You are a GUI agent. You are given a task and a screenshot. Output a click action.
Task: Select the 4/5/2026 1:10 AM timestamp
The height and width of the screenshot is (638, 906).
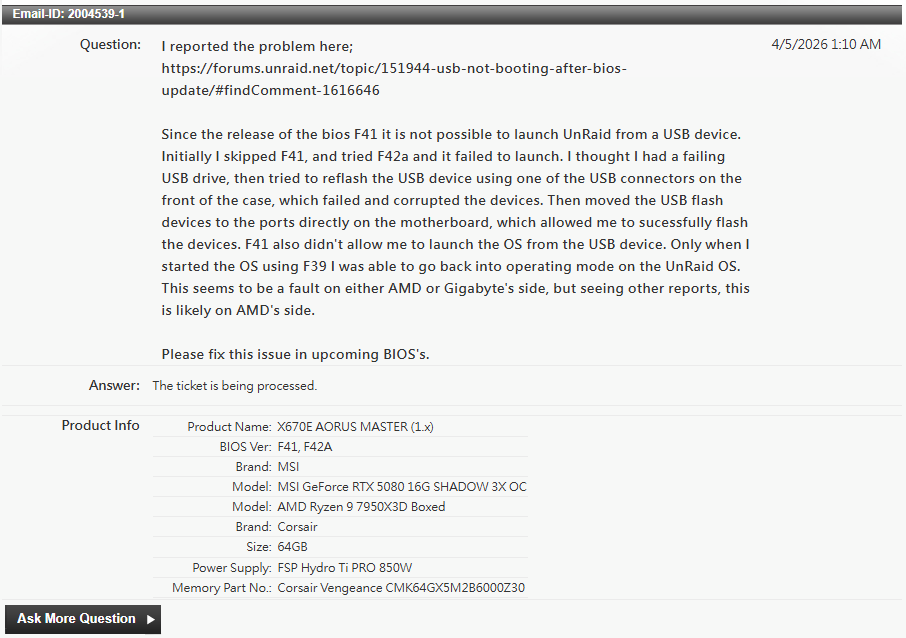coord(826,44)
